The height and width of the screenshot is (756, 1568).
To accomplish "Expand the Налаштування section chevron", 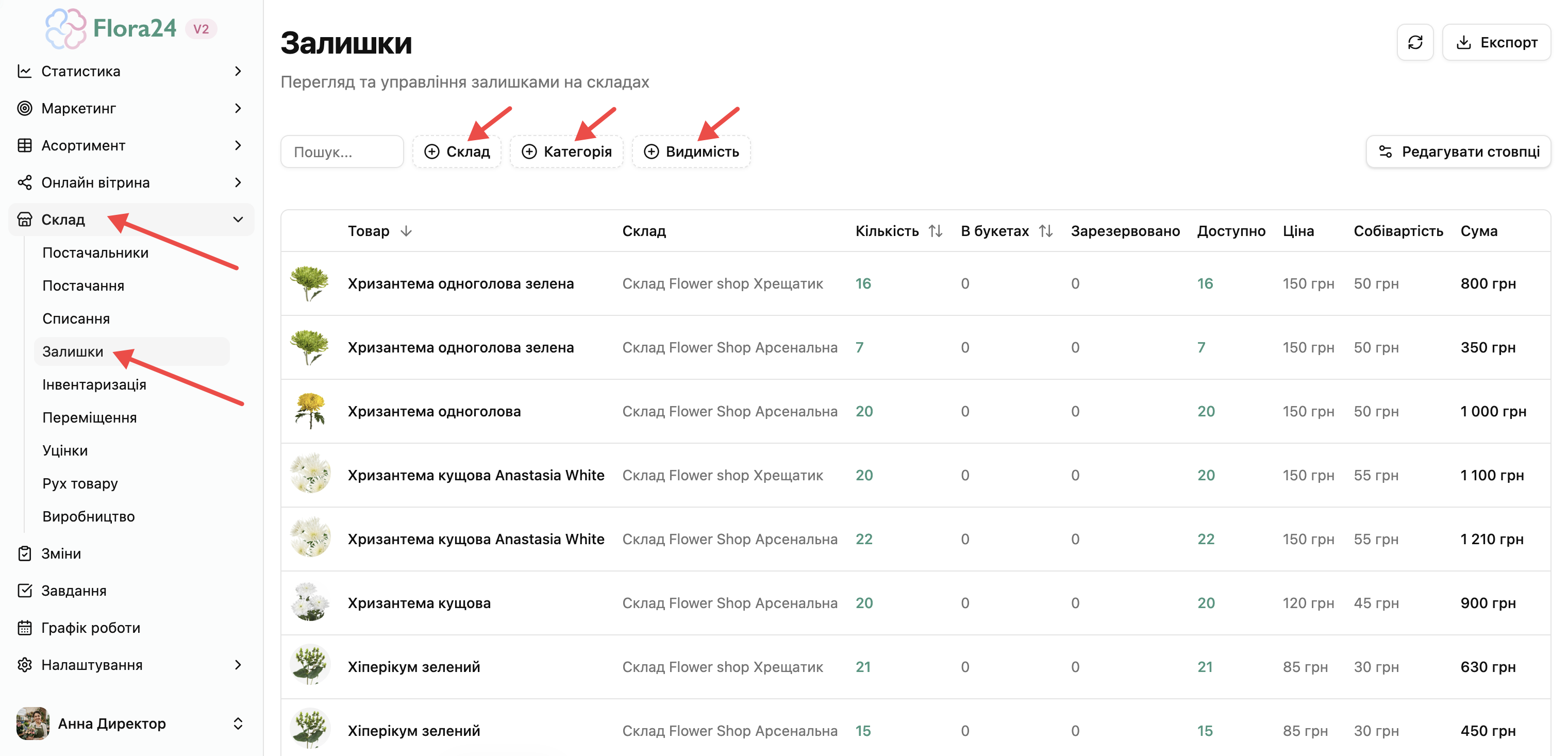I will click(238, 665).
